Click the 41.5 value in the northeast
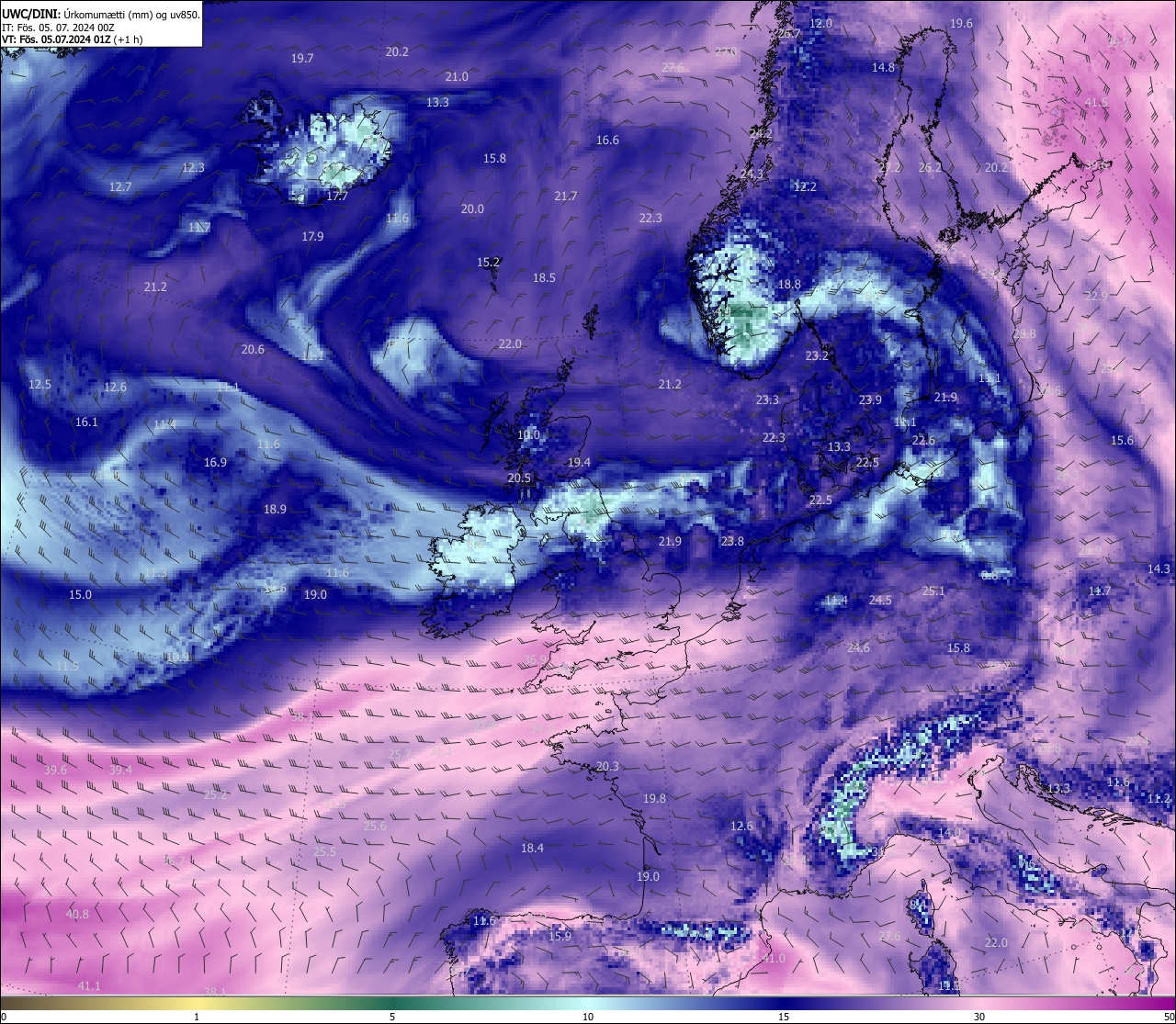1176x1024 pixels. click(x=1096, y=102)
